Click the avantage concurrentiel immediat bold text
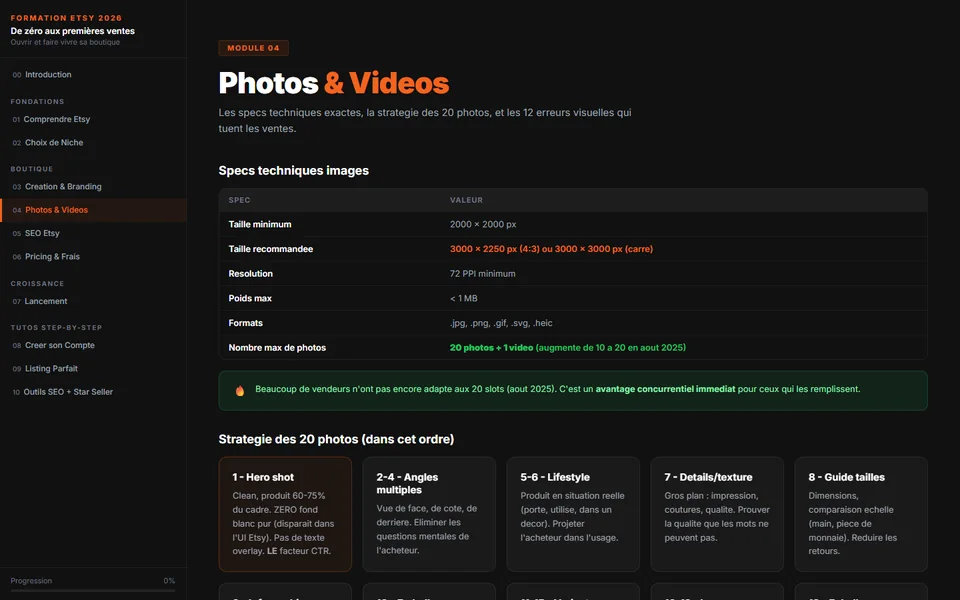Image resolution: width=960 pixels, height=600 pixels. 666,389
